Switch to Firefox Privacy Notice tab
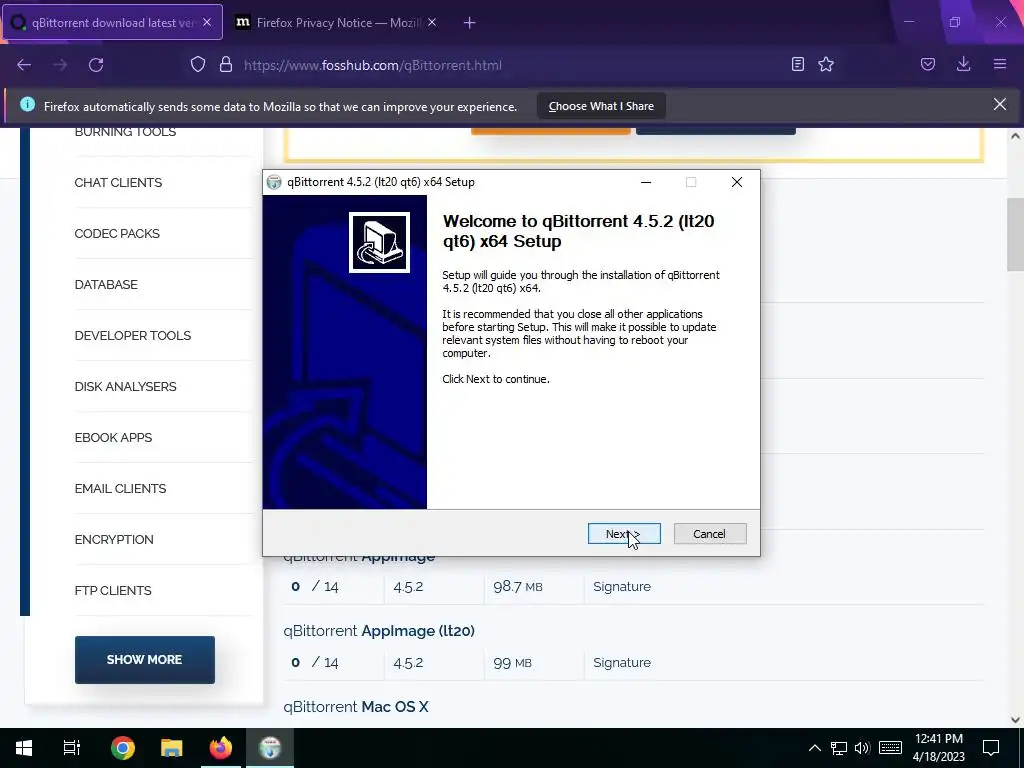The image size is (1024, 768). (x=336, y=22)
